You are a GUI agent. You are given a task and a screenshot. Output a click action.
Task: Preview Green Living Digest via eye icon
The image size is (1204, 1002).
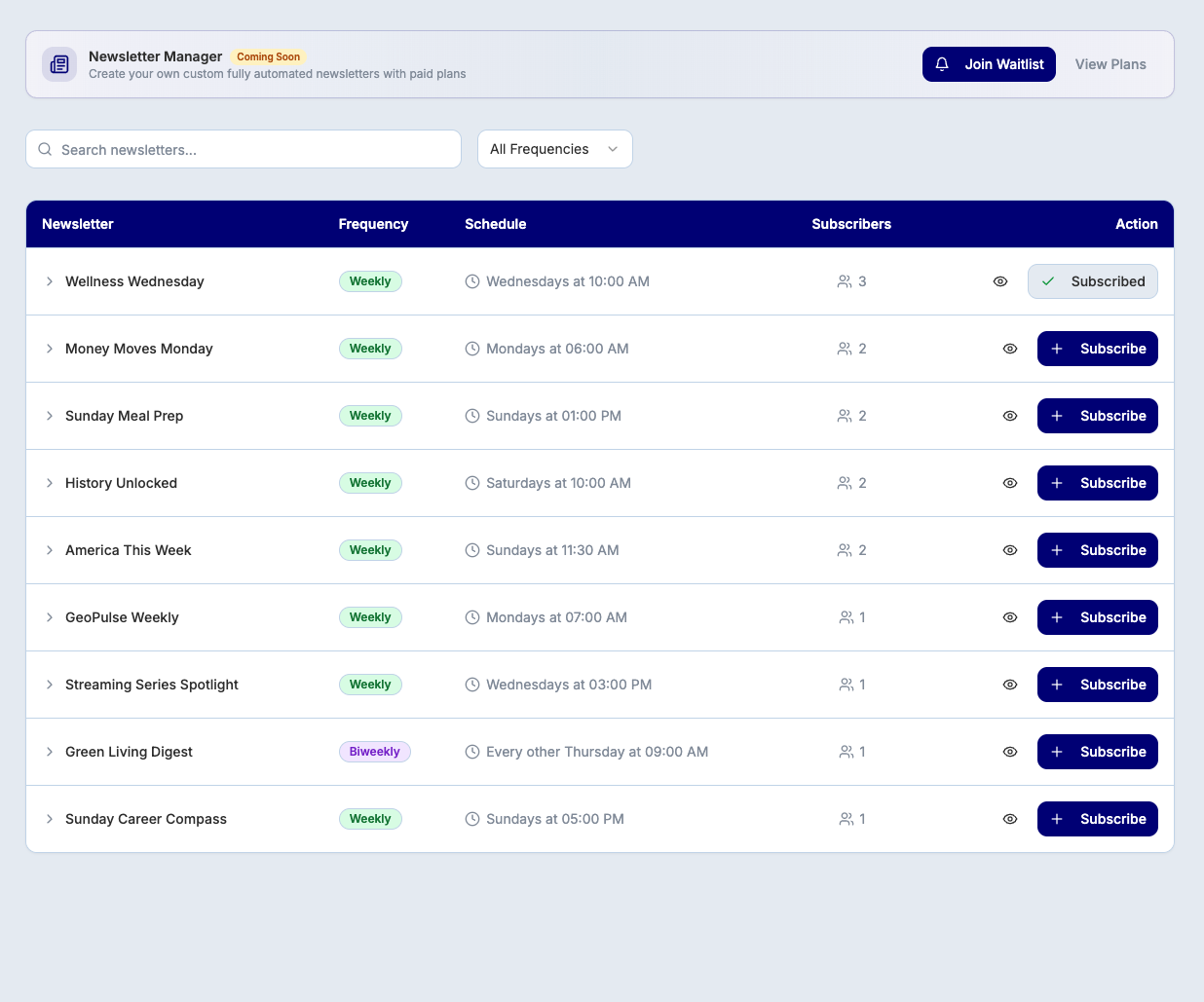point(1010,752)
